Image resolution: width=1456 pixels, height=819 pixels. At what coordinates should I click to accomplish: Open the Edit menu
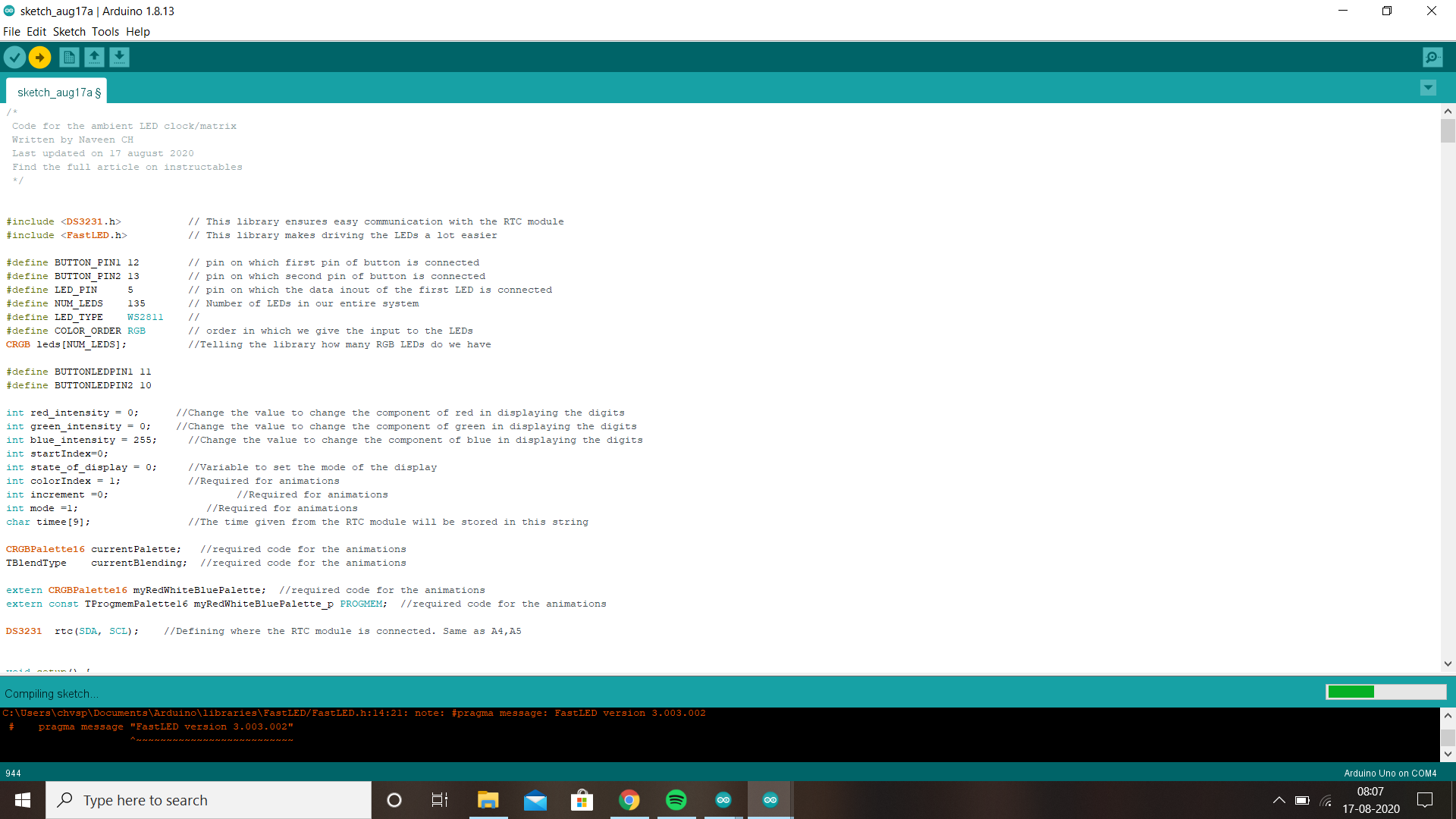coord(36,32)
